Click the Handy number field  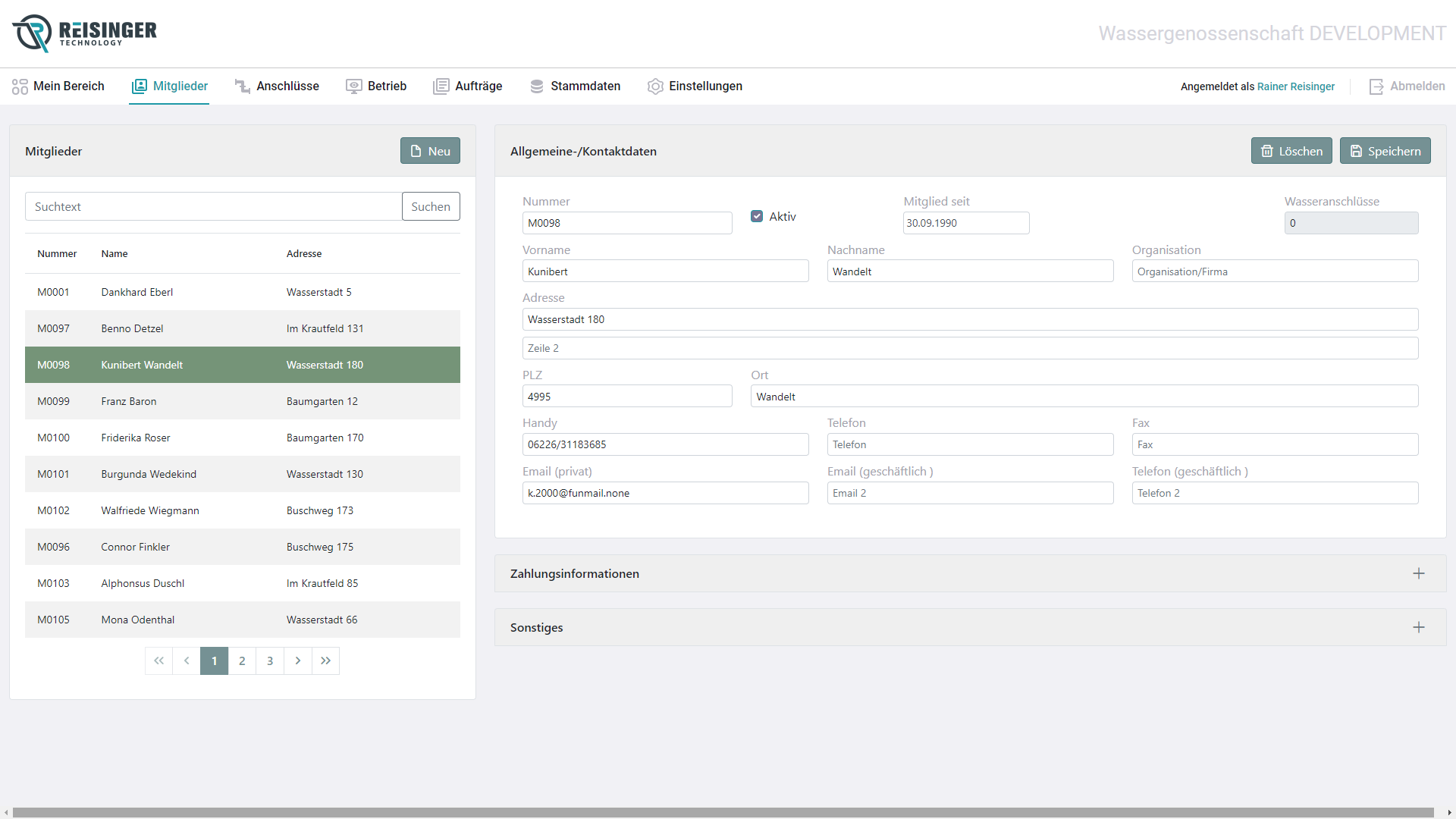tap(665, 444)
